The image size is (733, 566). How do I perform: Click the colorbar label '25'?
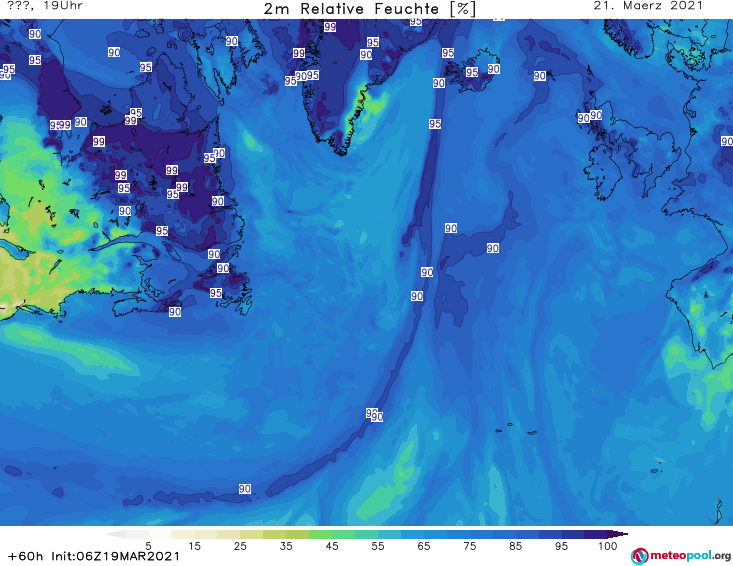[240, 546]
